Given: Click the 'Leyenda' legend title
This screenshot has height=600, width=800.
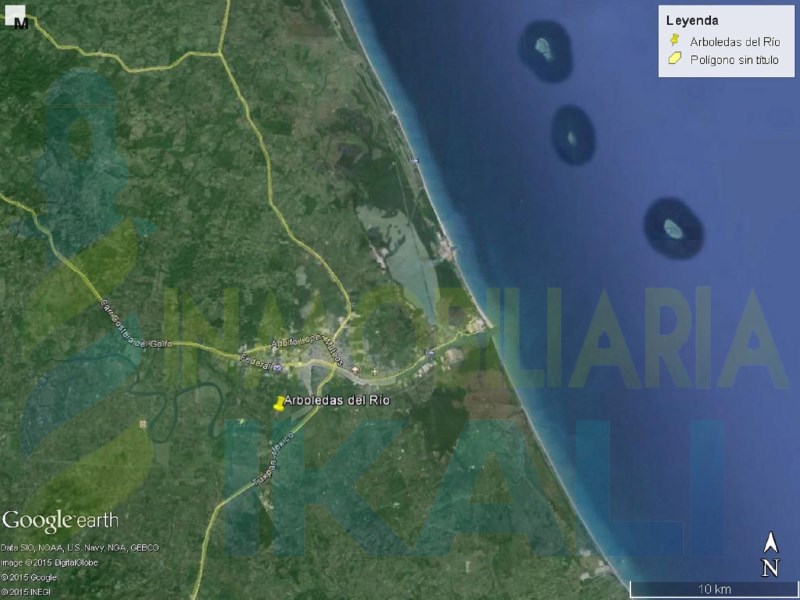Looking at the screenshot, I should point(692,20).
